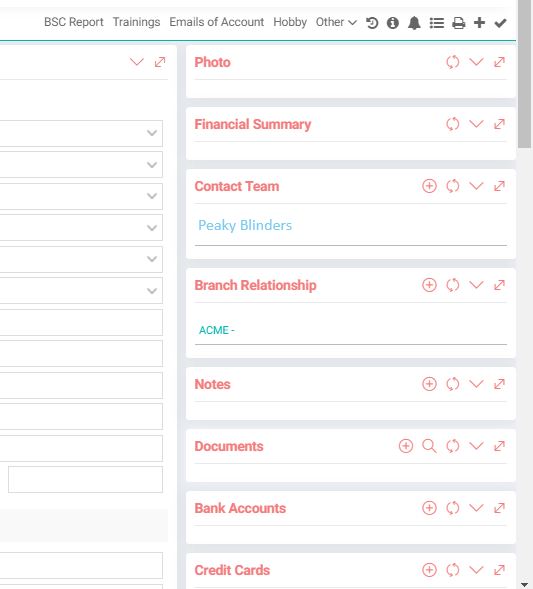Click the info icon in top toolbar

pyautogui.click(x=393, y=23)
